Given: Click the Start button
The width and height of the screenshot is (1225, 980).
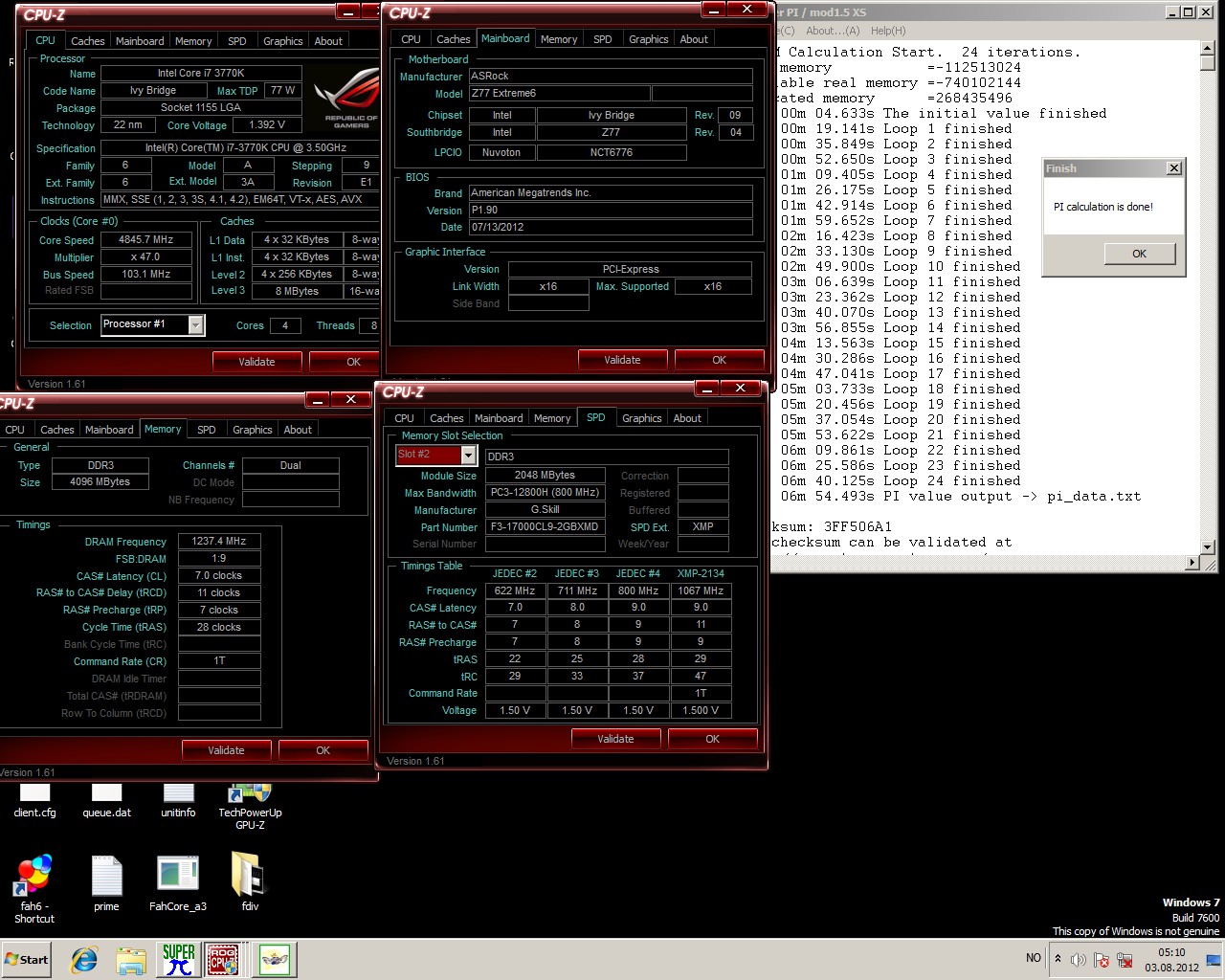Looking at the screenshot, I should 26,960.
